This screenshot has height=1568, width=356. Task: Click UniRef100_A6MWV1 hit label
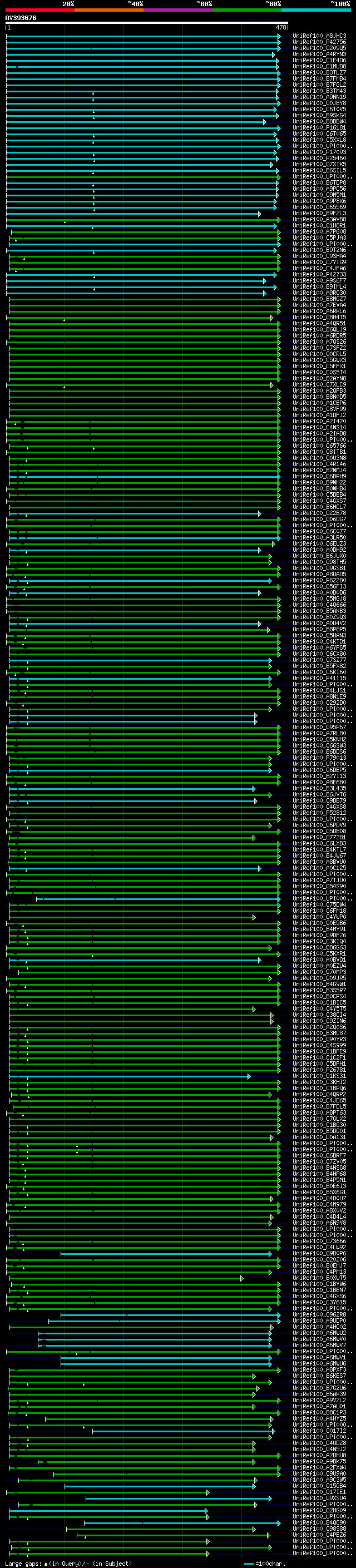(319, 1357)
